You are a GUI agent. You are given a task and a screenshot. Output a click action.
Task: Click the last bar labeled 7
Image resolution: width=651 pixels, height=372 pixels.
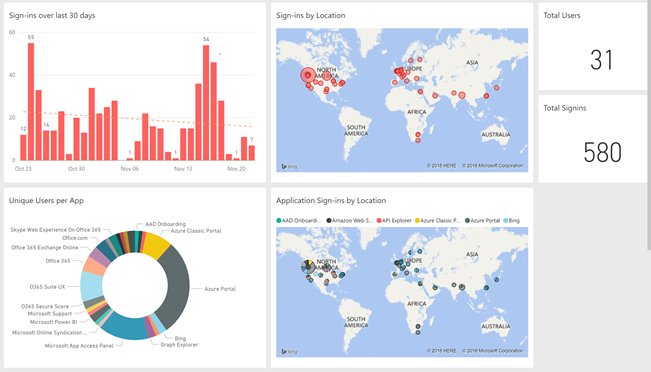pyautogui.click(x=252, y=153)
